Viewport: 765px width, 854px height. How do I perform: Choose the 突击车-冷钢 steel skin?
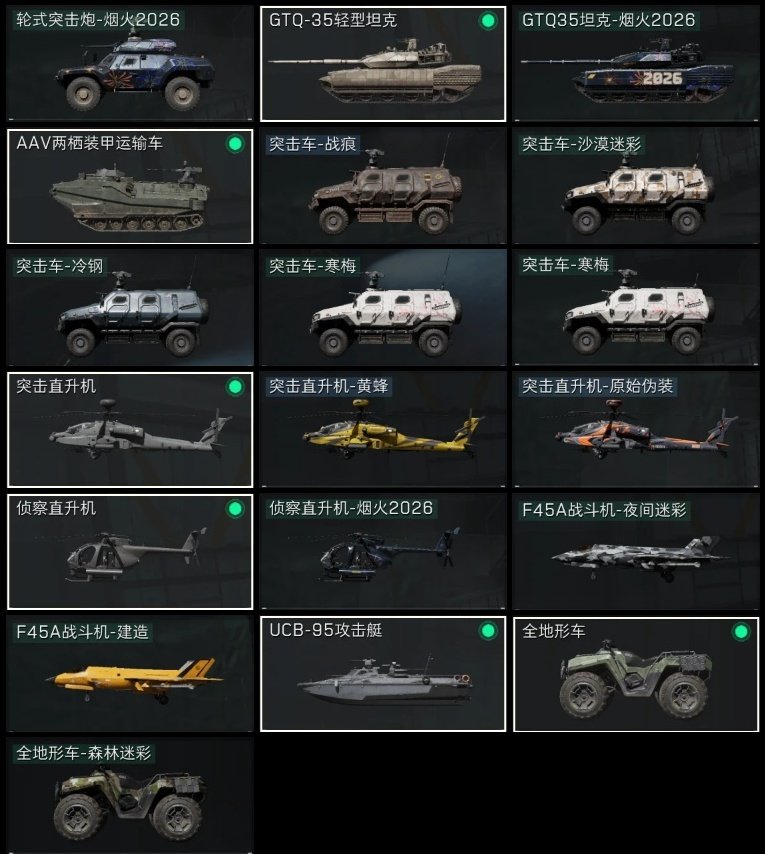130,308
